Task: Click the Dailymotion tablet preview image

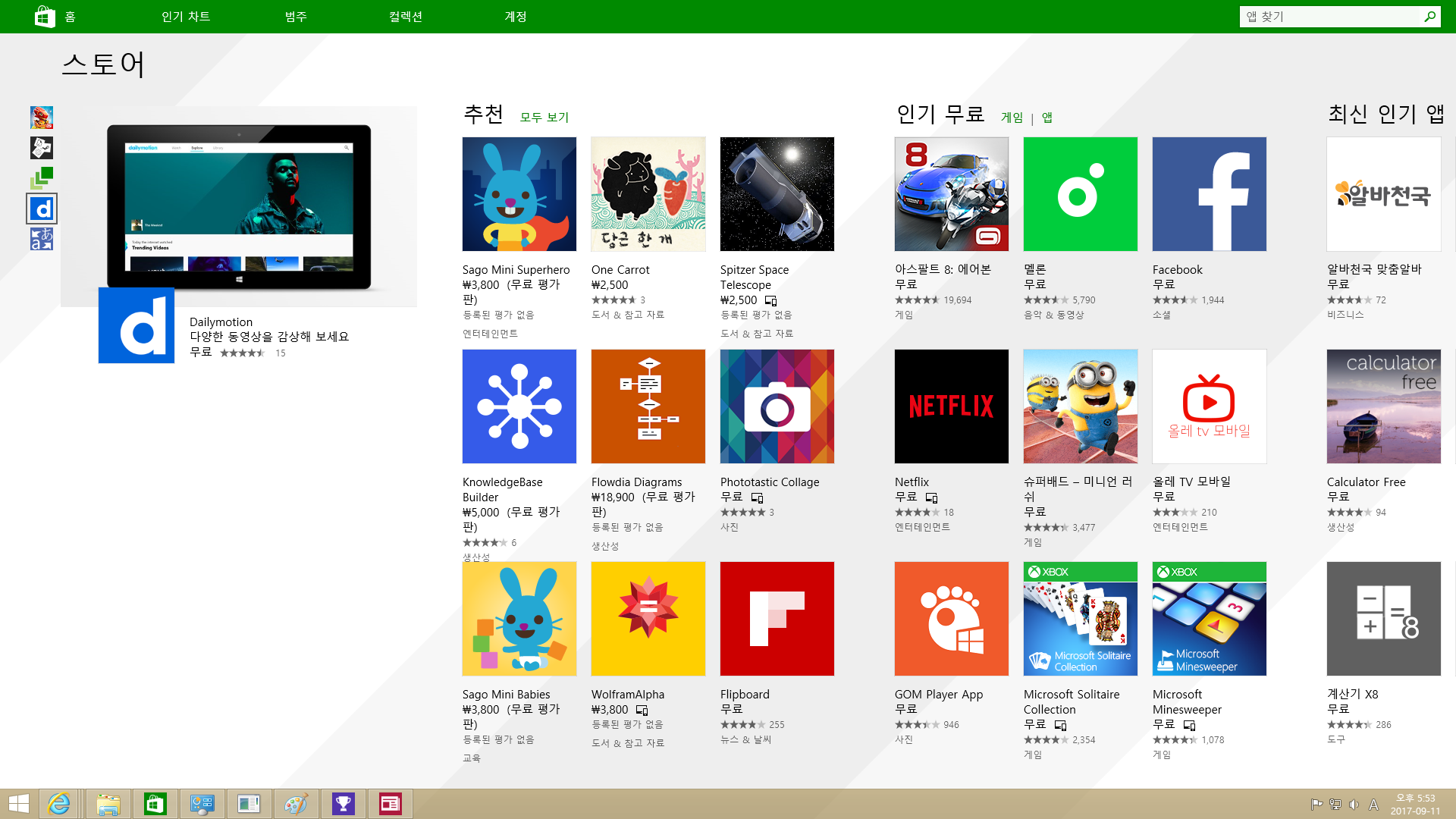Action: click(239, 206)
